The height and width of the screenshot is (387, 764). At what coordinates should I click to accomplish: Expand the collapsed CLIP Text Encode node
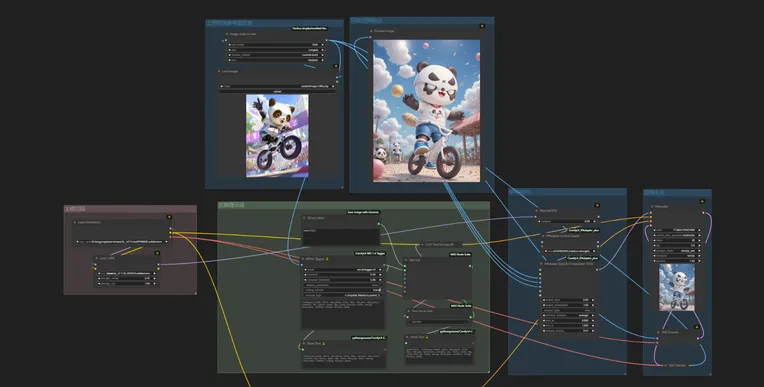coord(422,244)
